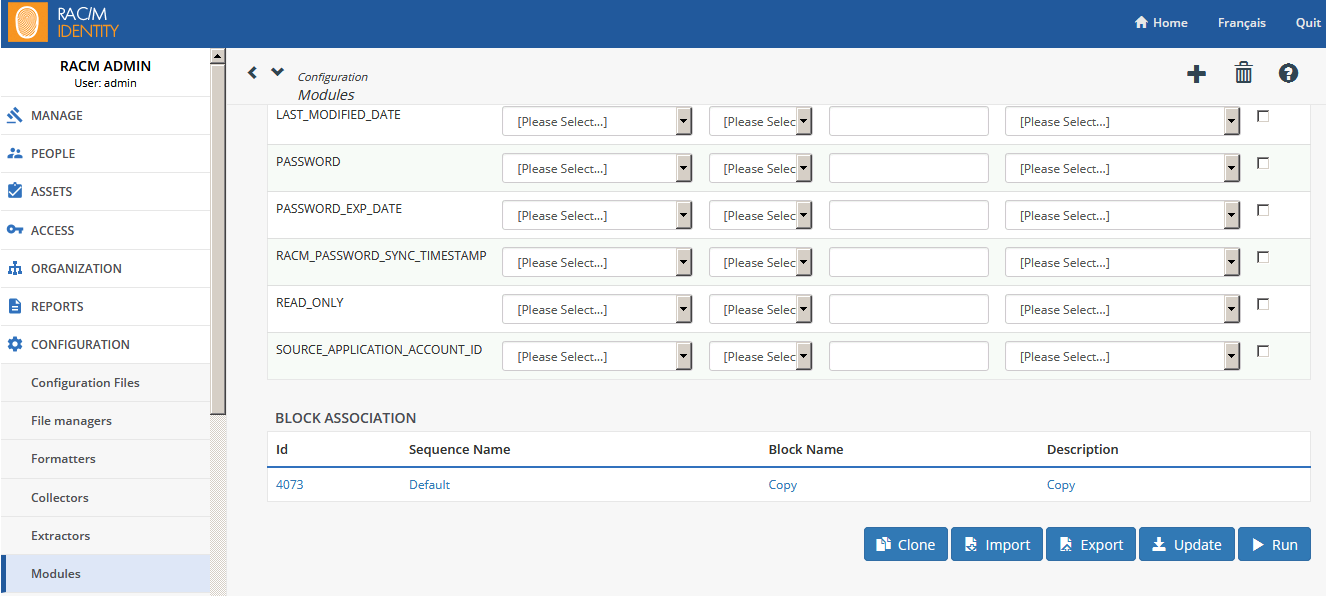Viewport: 1326px width, 596px height.
Task: Click the Update button
Action: tap(1187, 545)
